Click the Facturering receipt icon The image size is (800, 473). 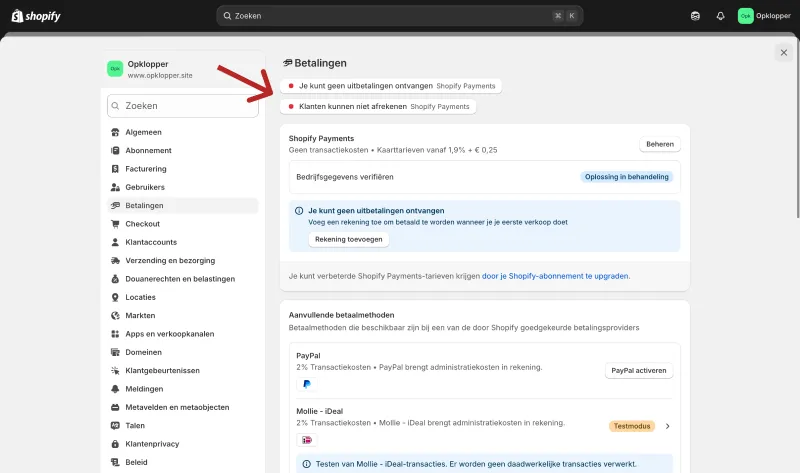coord(115,169)
